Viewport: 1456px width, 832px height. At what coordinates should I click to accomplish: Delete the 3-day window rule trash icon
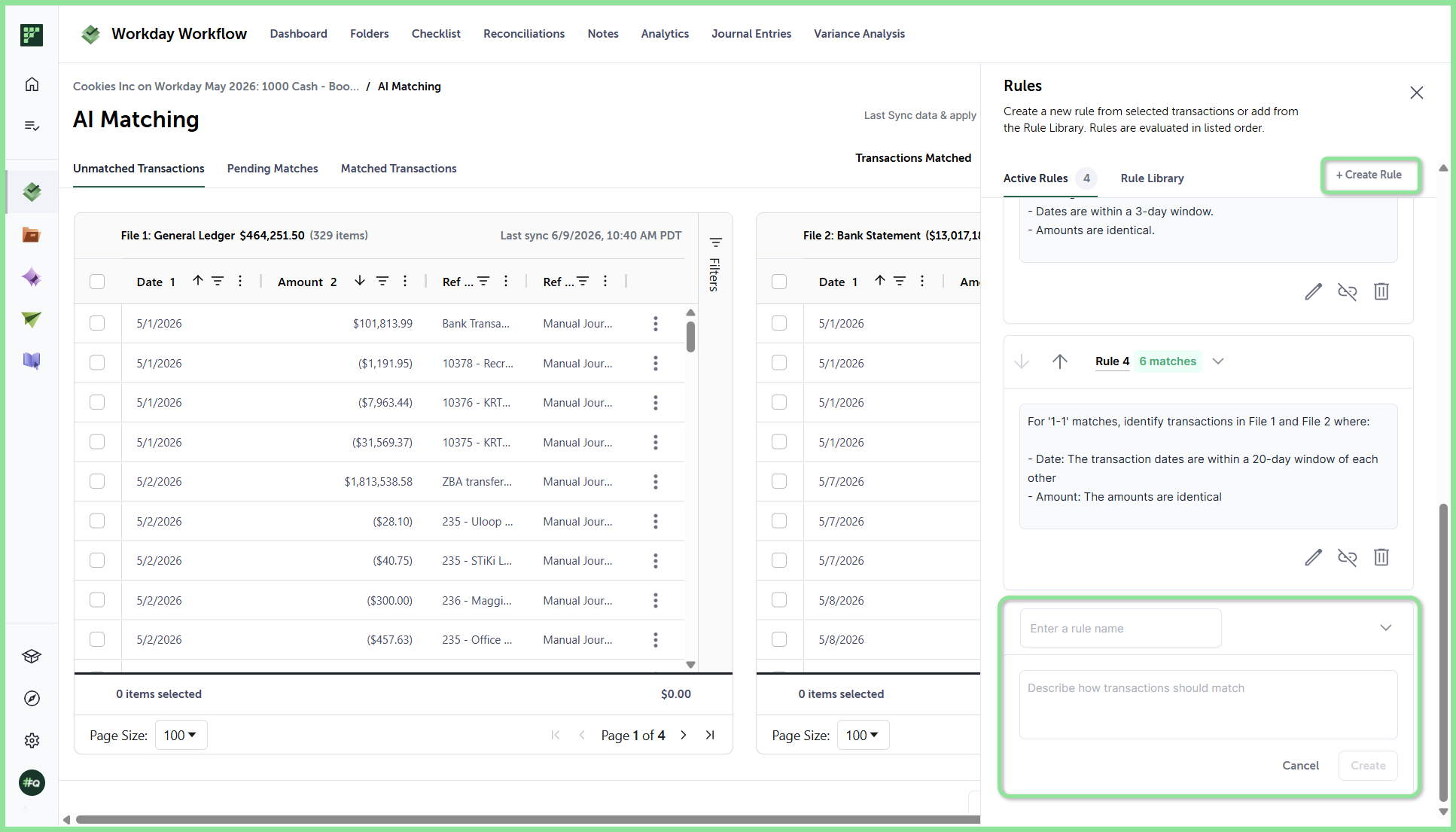[1381, 291]
